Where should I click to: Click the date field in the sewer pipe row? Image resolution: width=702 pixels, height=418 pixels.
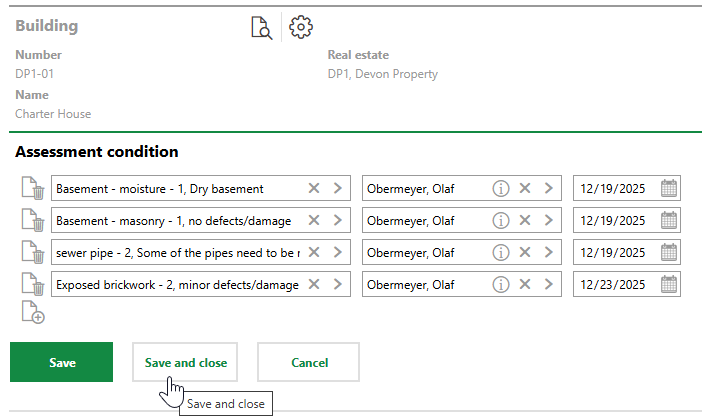pyautogui.click(x=614, y=253)
